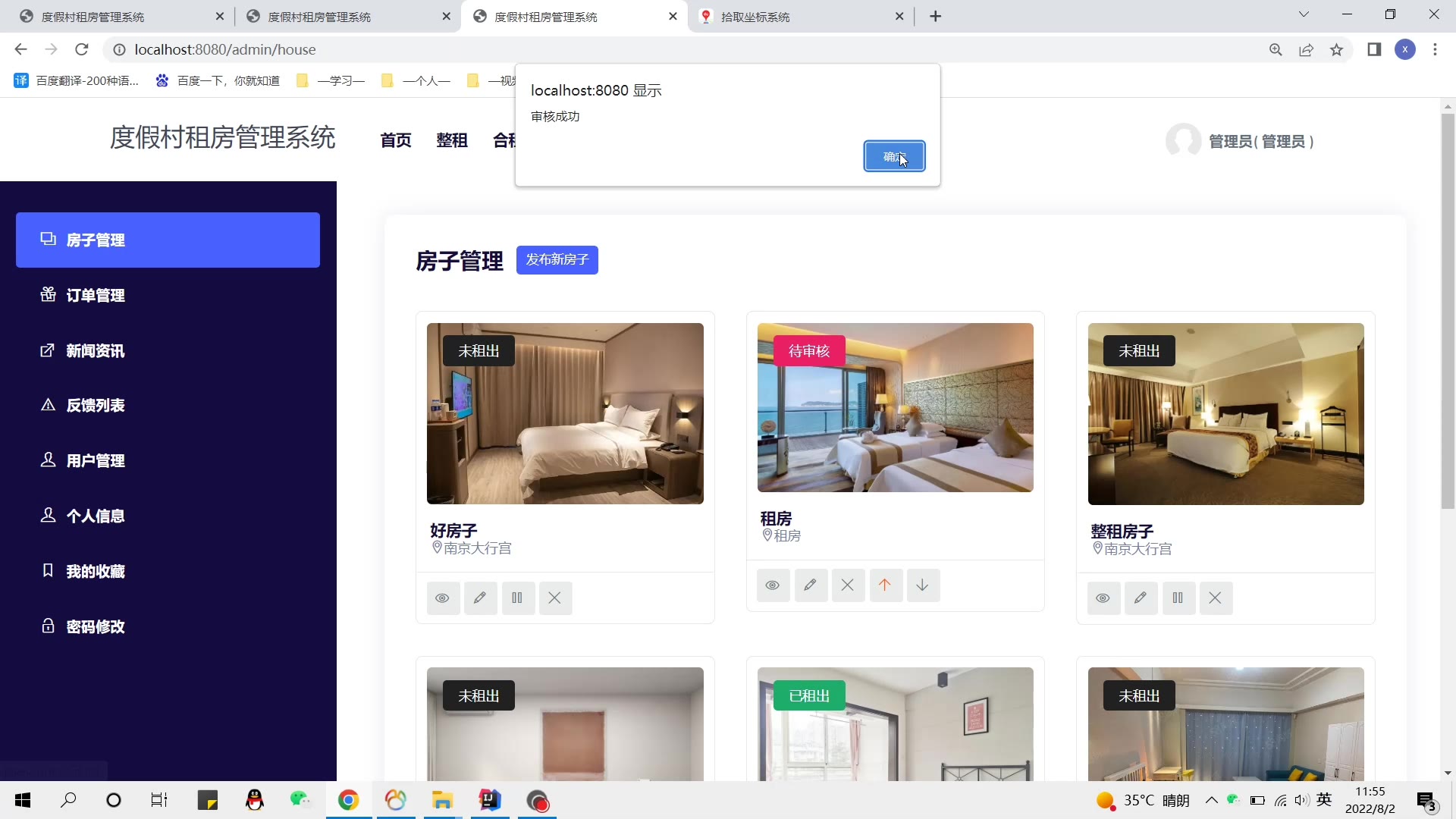The image size is (1456, 819).
Task: Click the page vertical scrollbar
Action: point(1447,311)
